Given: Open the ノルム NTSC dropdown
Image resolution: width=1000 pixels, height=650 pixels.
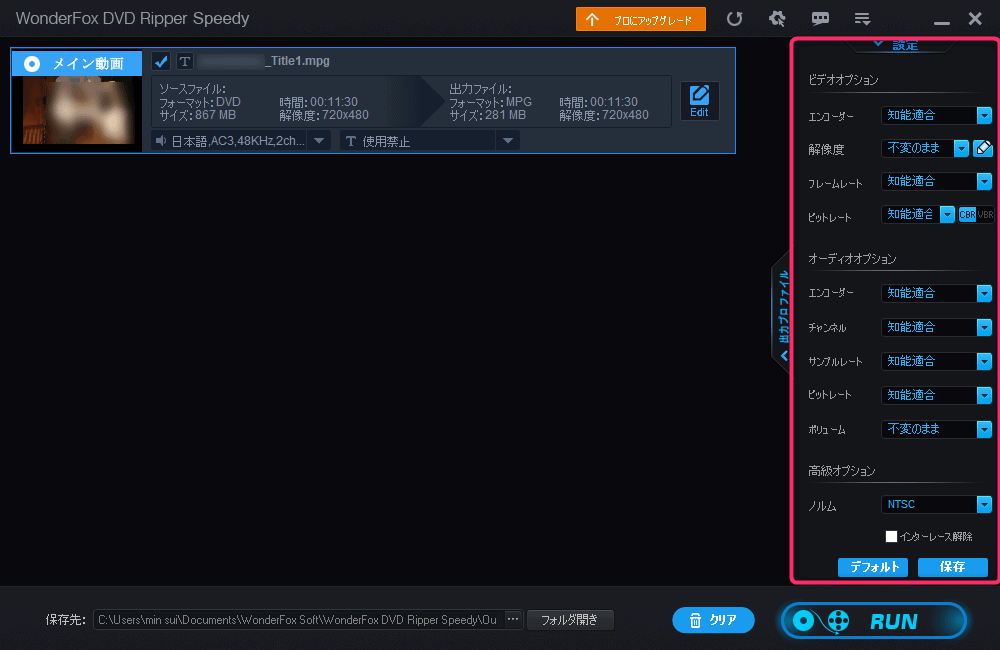Looking at the screenshot, I should click(x=984, y=505).
